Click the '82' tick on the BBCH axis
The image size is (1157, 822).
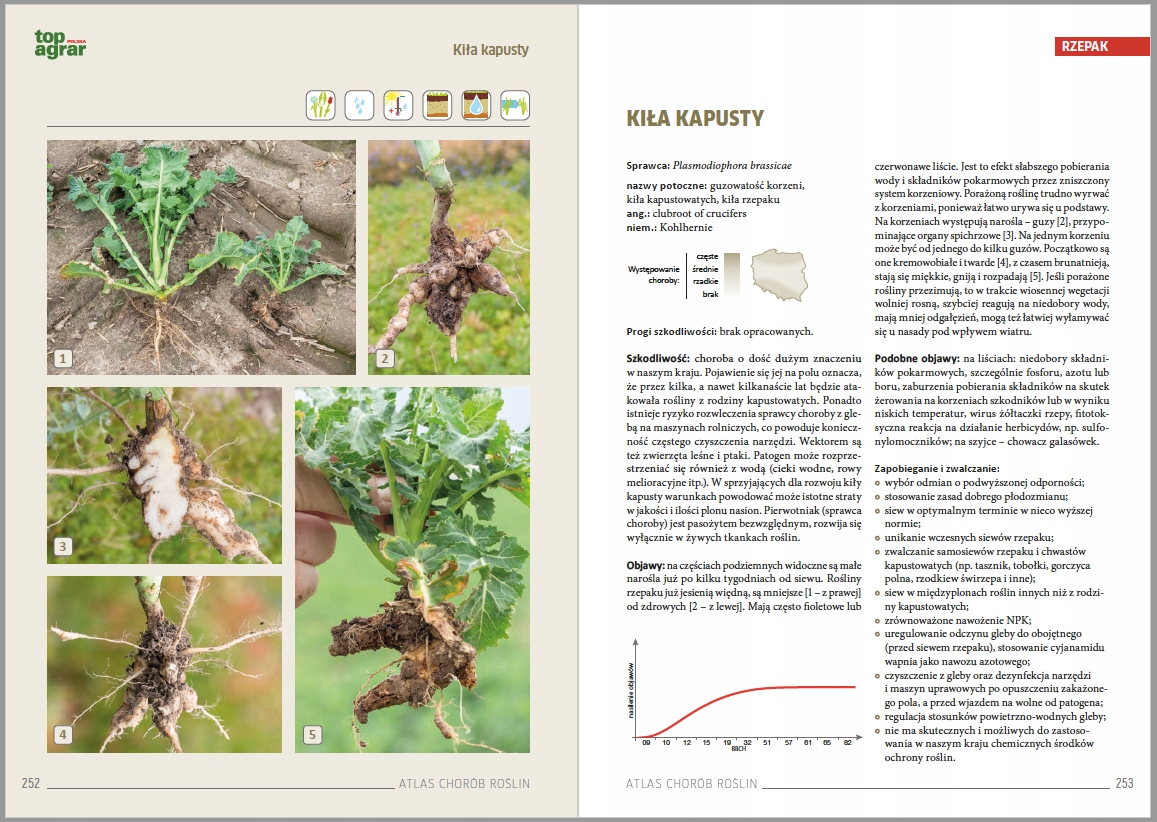click(x=848, y=742)
